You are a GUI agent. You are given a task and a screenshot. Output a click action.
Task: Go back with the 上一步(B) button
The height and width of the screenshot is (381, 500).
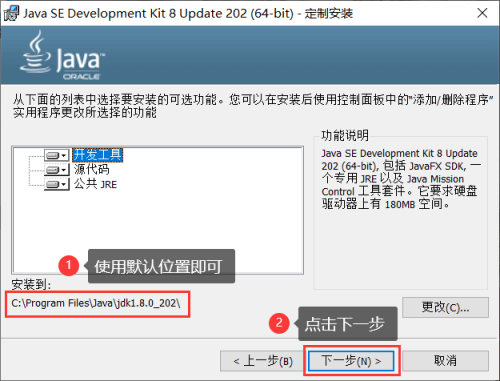pos(263,361)
